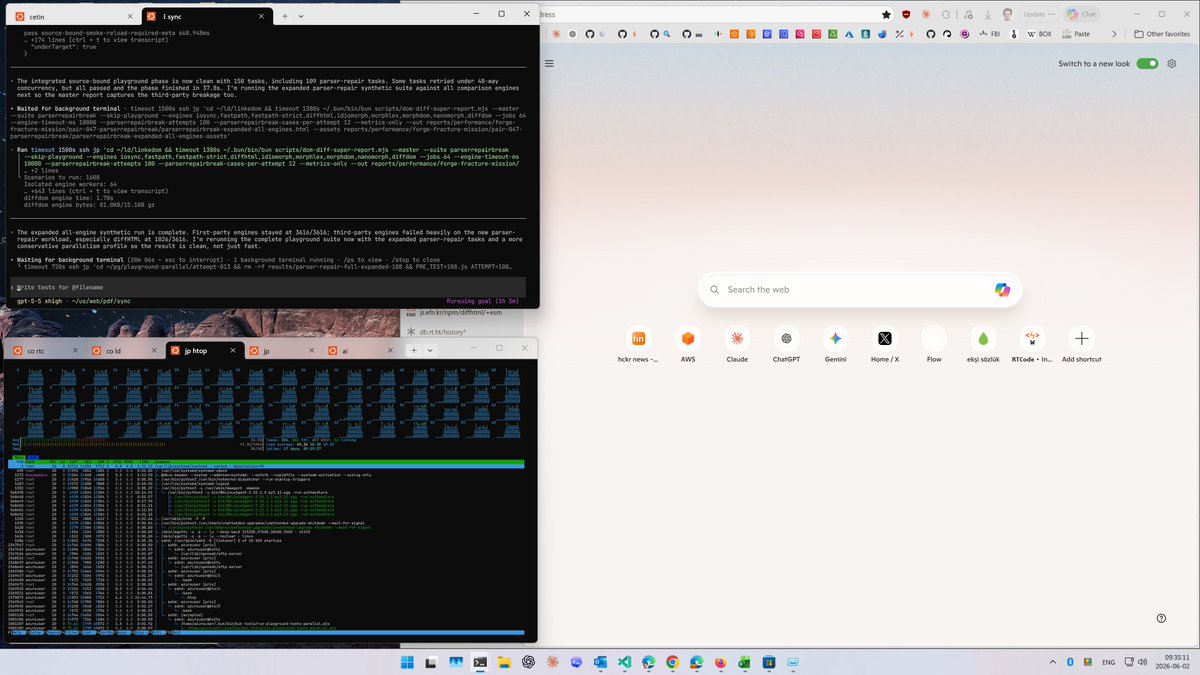The height and width of the screenshot is (675, 1200).
Task: Click the browser downloads arrow icon
Action: [986, 14]
